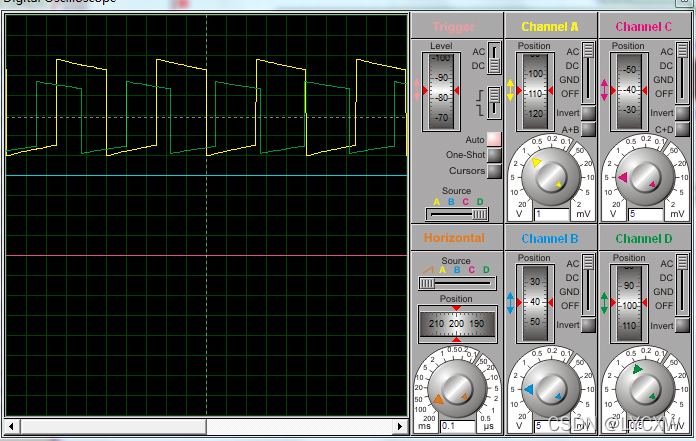The height and width of the screenshot is (441, 696).
Task: Toggle Channel D Invert button
Action: pyautogui.click(x=682, y=325)
